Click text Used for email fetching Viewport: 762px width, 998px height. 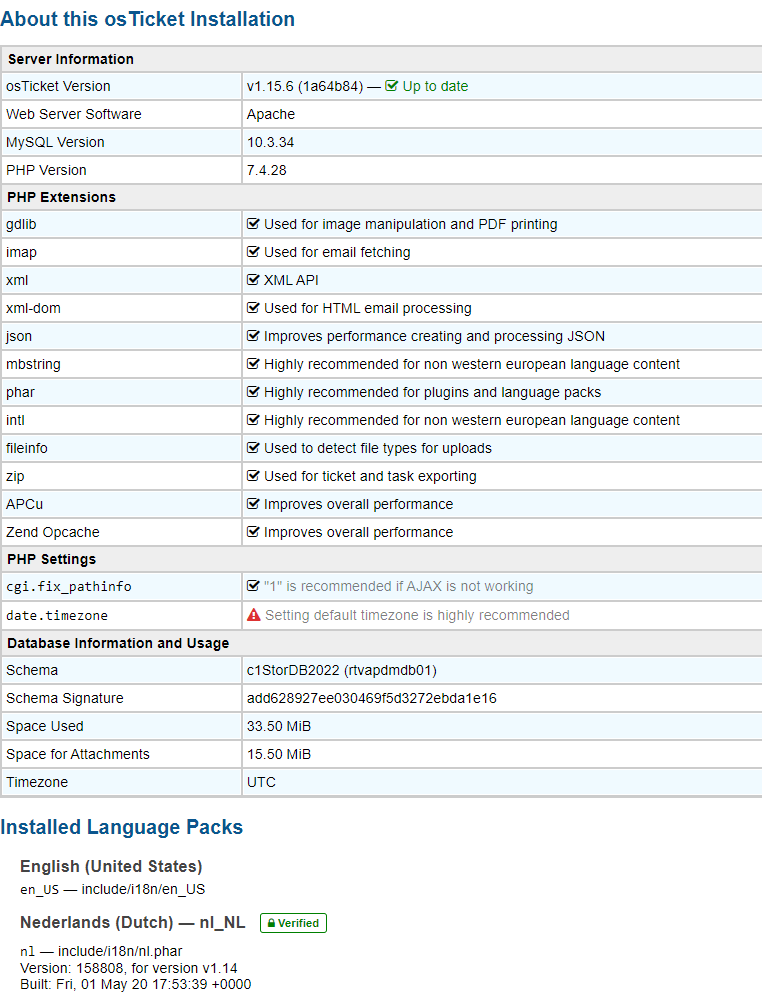tap(337, 252)
